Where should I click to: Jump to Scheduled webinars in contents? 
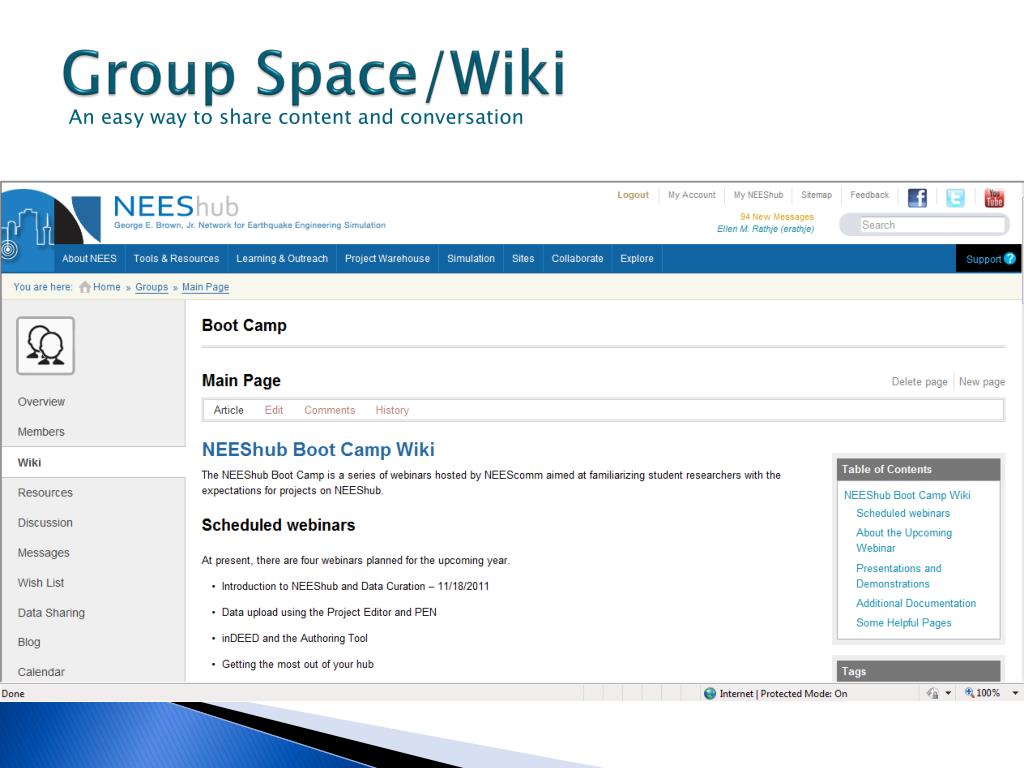point(903,513)
